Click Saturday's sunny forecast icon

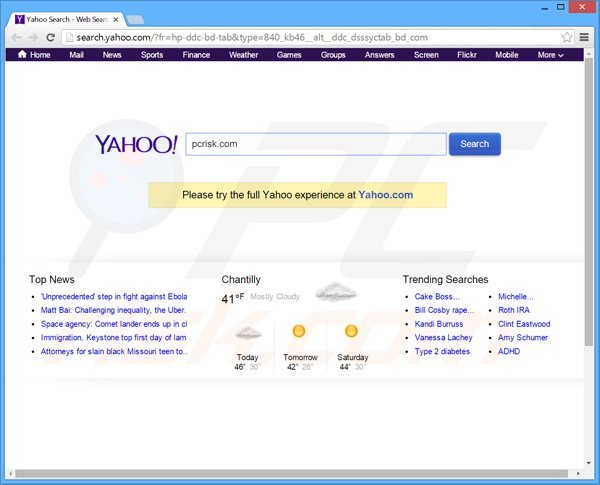[x=351, y=331]
